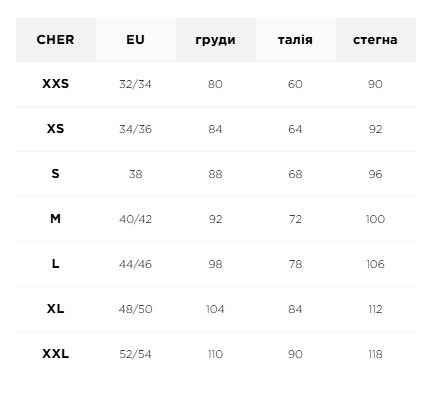Click EU size value 32/34
The image size is (440, 395).
point(135,84)
